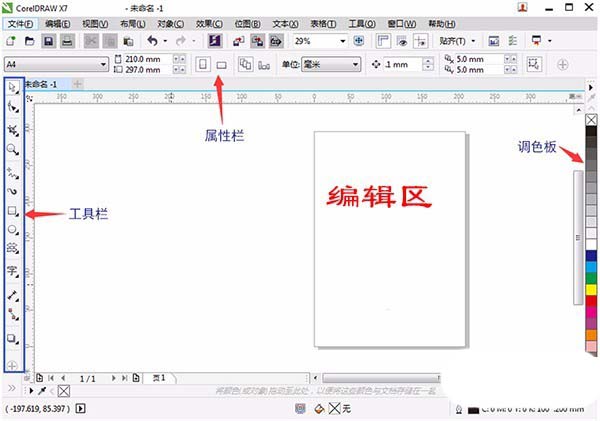The width and height of the screenshot is (600, 421).
Task: Select the Text tool (字)
Action: tap(13, 271)
